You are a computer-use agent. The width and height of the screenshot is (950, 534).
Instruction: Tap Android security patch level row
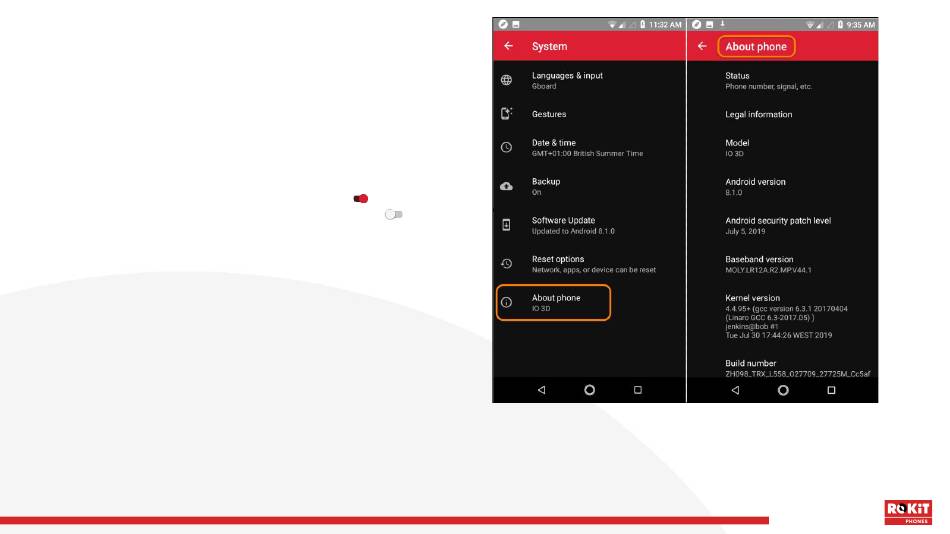click(x=783, y=225)
